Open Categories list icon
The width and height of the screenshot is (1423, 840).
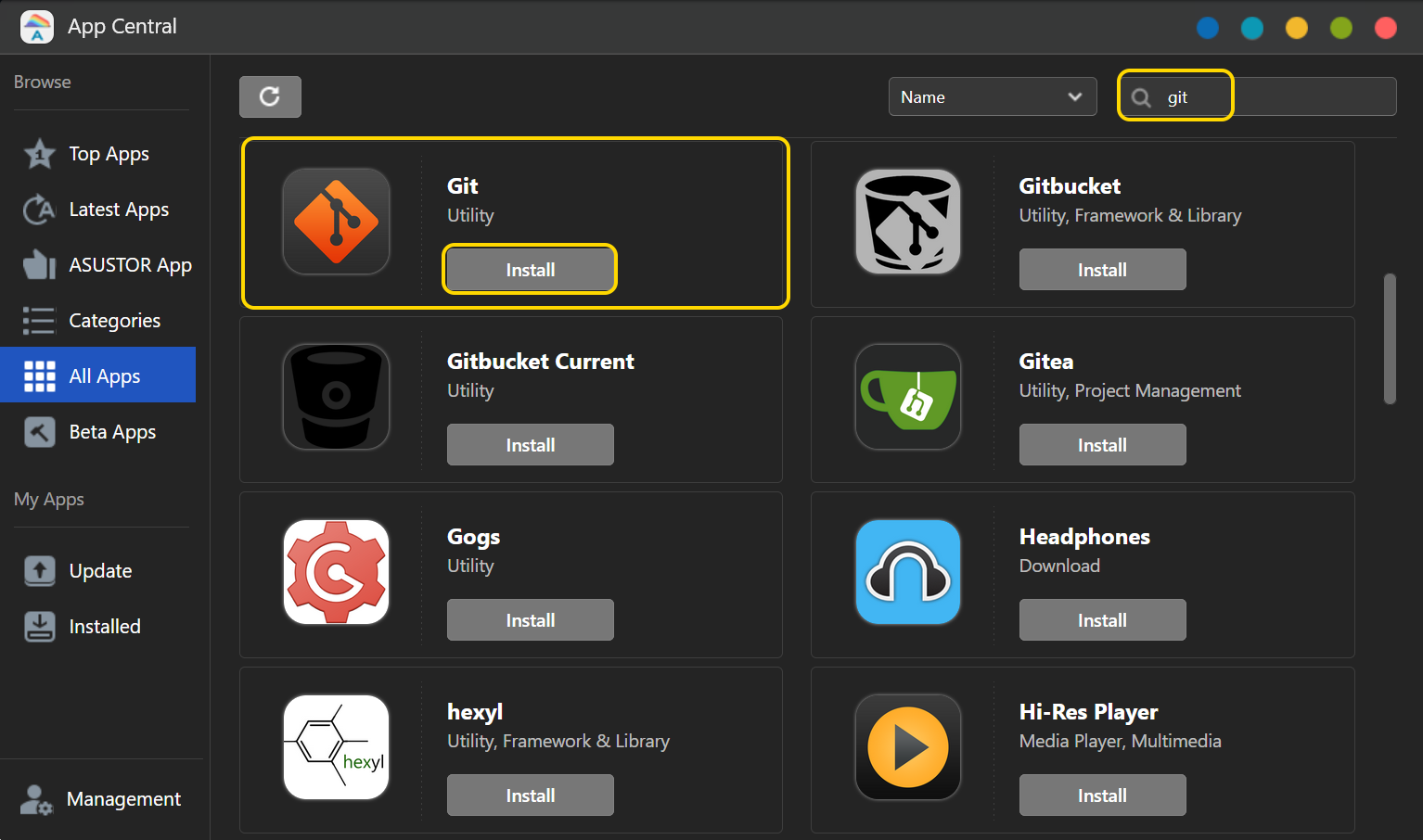click(39, 321)
